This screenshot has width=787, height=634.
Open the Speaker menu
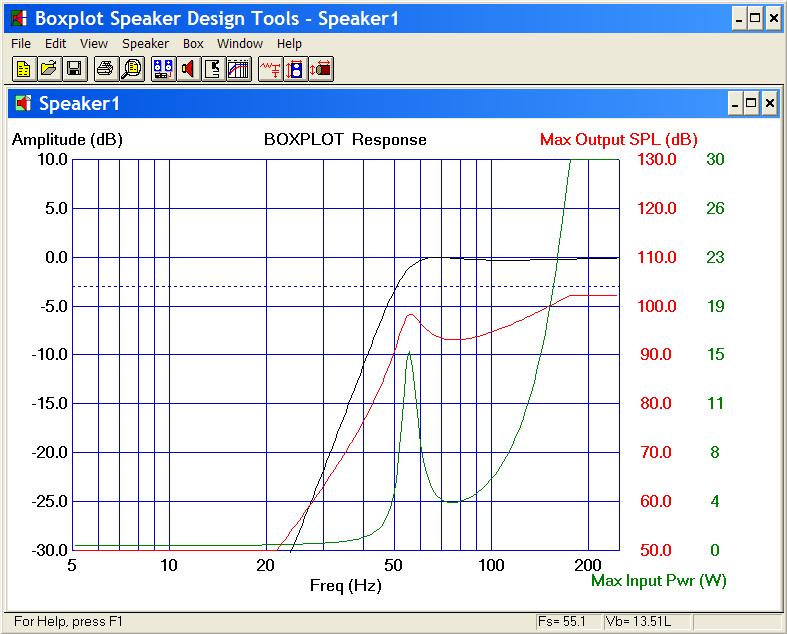[x=146, y=44]
